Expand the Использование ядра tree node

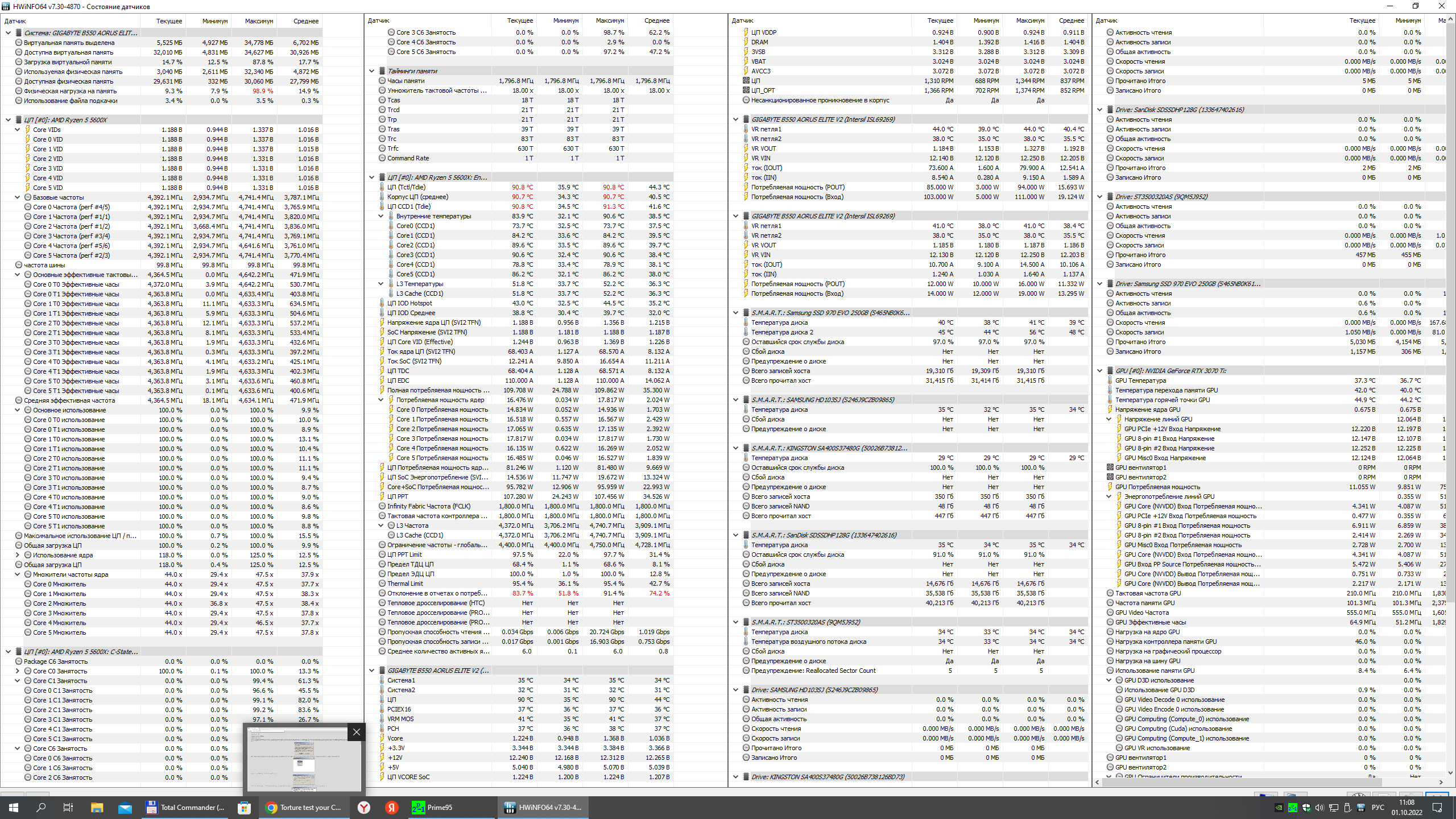18,555
